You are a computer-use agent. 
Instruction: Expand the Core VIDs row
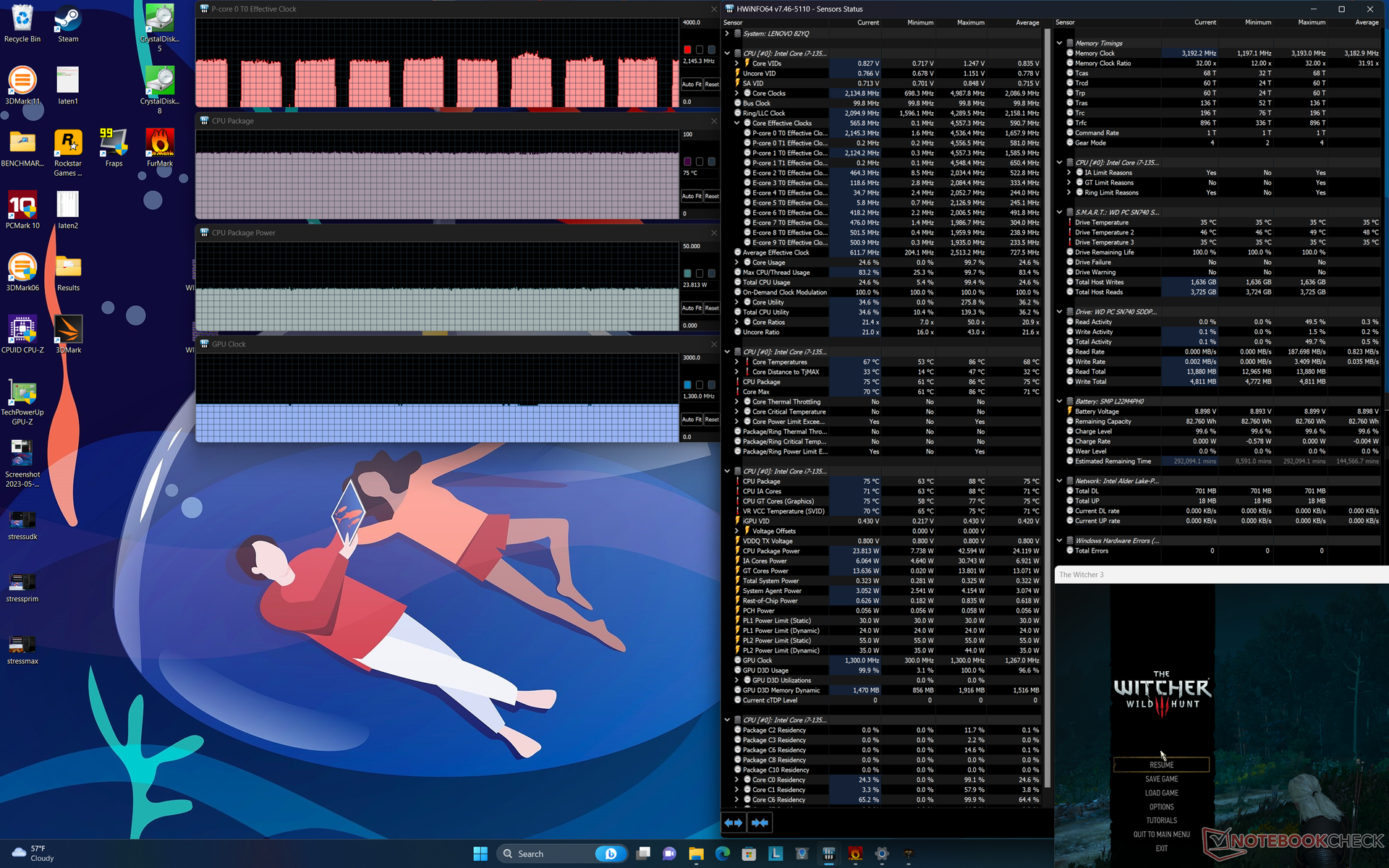click(736, 64)
